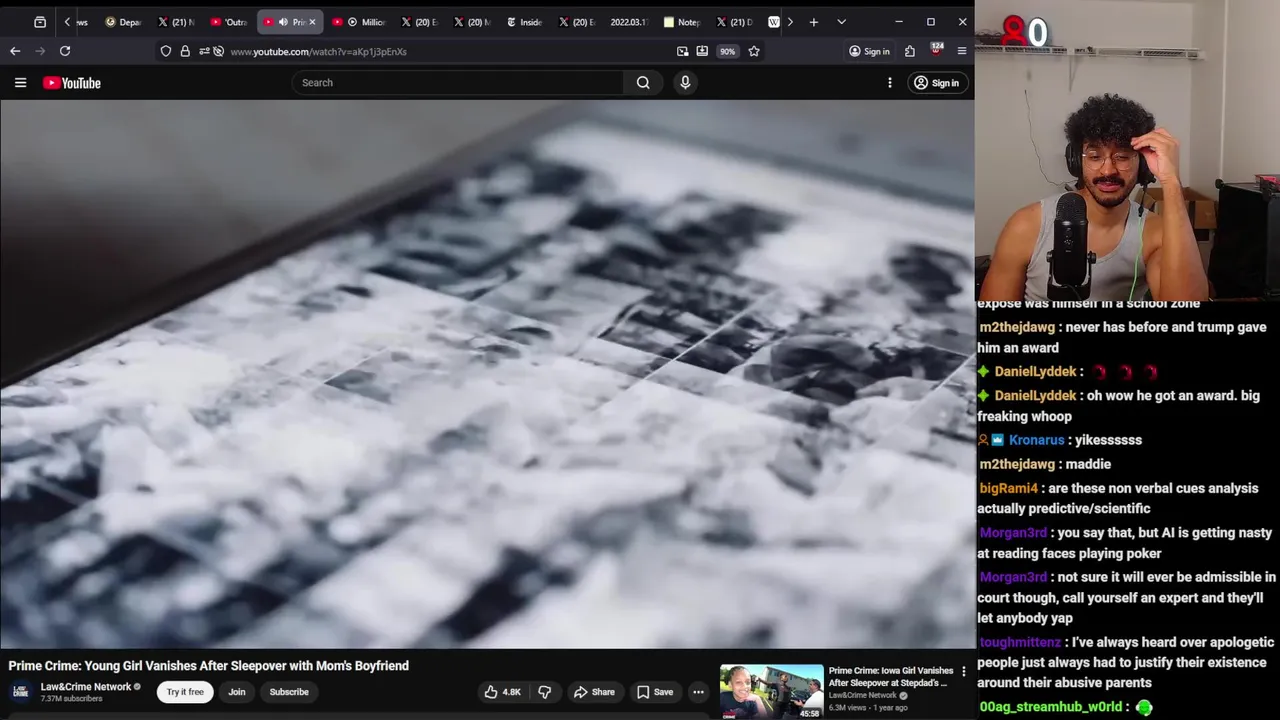Image resolution: width=1280 pixels, height=720 pixels.
Task: Open Firefox sidebar view icon in tab bar
Action: [x=40, y=22]
